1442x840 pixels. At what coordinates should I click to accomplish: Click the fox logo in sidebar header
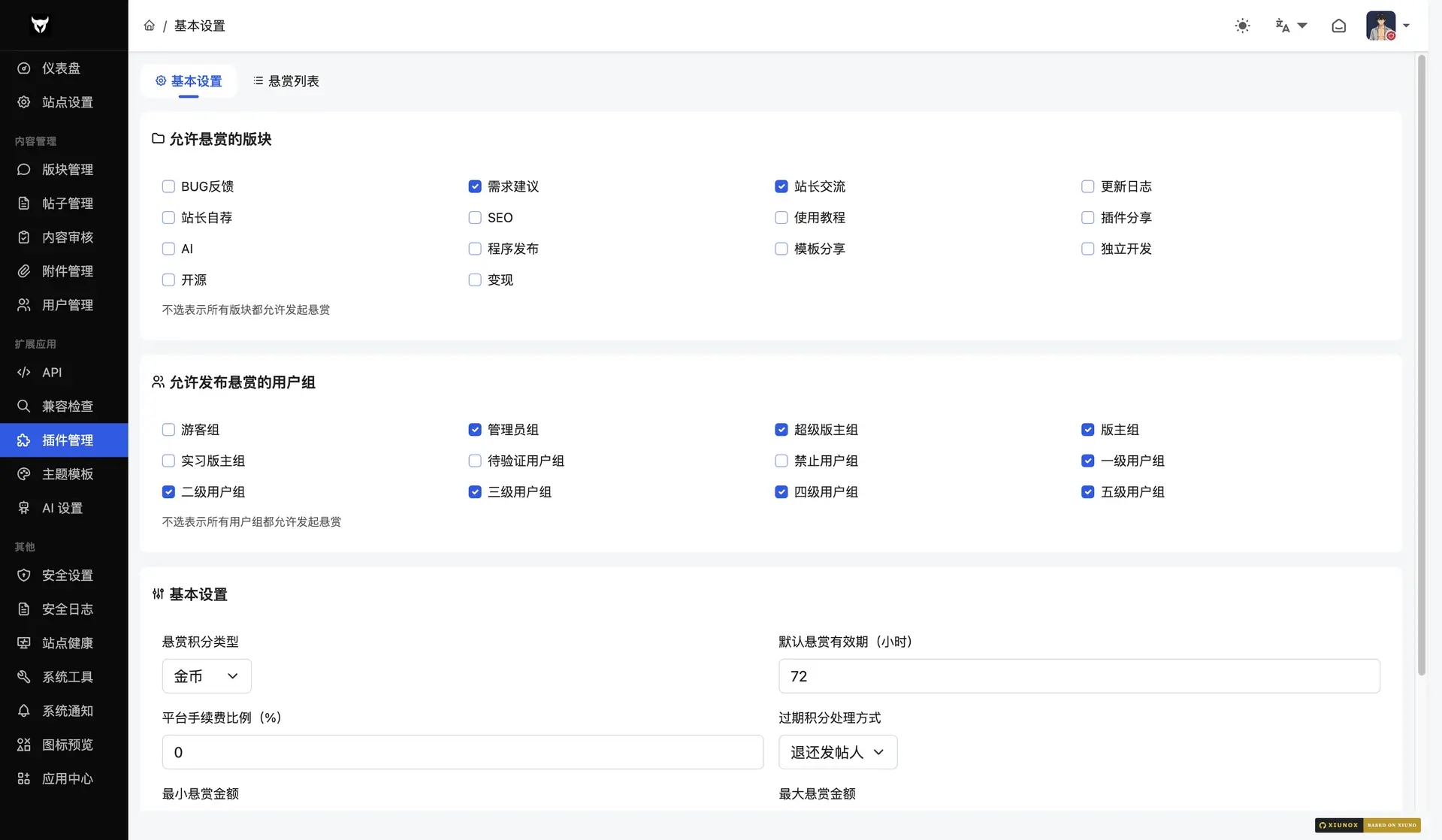coord(40,25)
